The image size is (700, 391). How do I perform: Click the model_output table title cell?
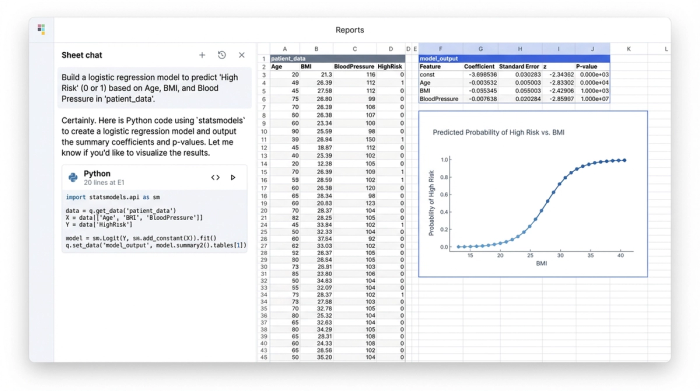514,58
